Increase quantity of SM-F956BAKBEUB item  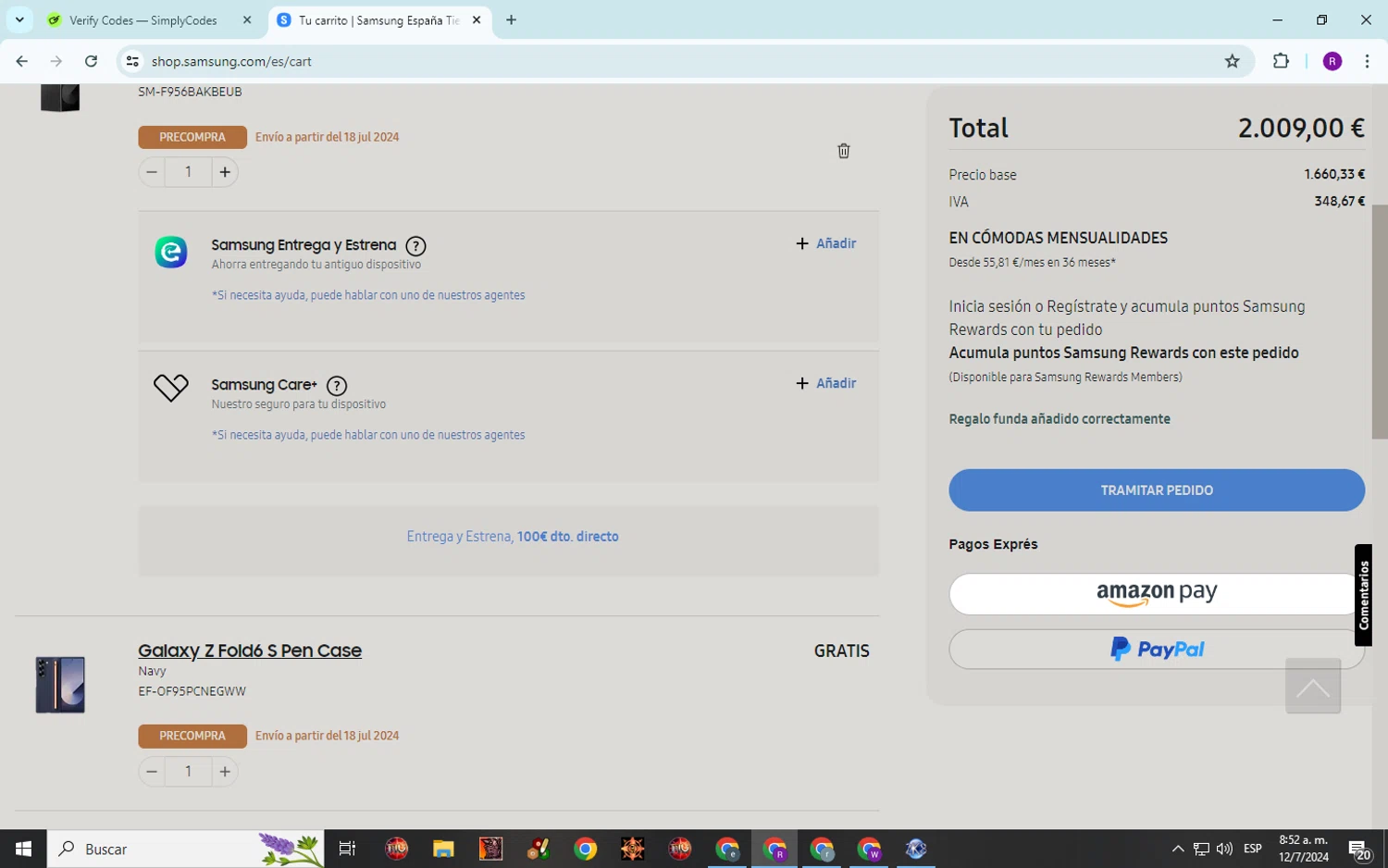(225, 172)
